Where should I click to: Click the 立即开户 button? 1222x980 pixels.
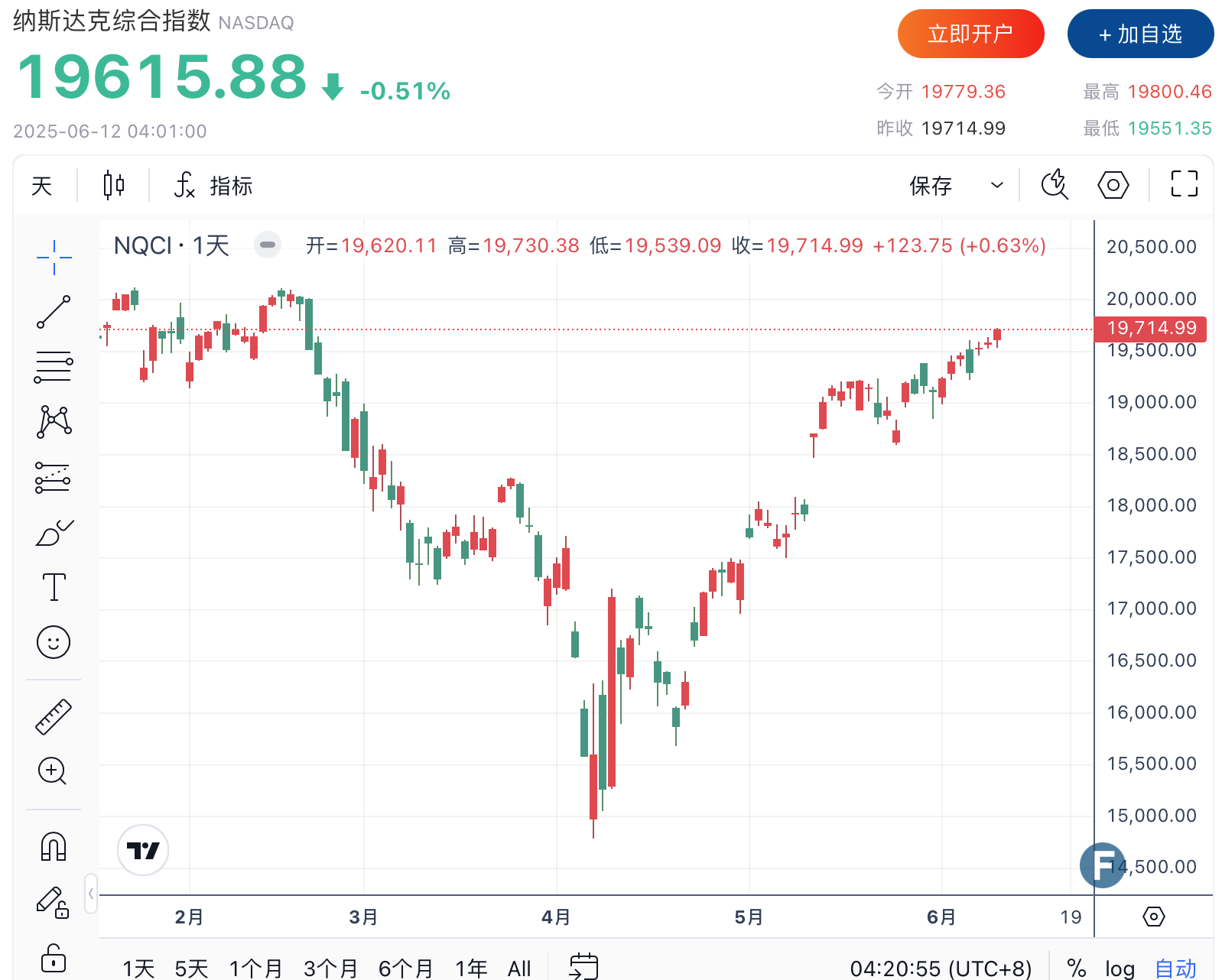click(x=970, y=34)
